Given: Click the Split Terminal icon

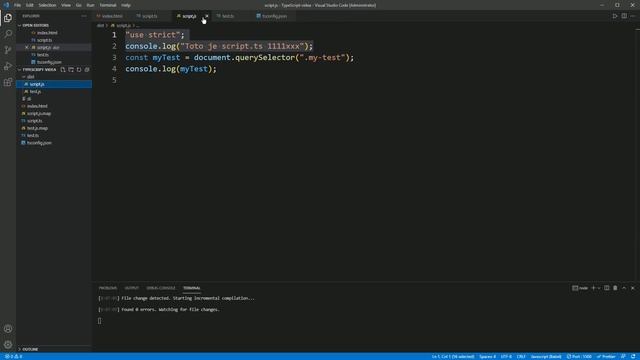Looking at the screenshot, I should pyautogui.click(x=607, y=288).
